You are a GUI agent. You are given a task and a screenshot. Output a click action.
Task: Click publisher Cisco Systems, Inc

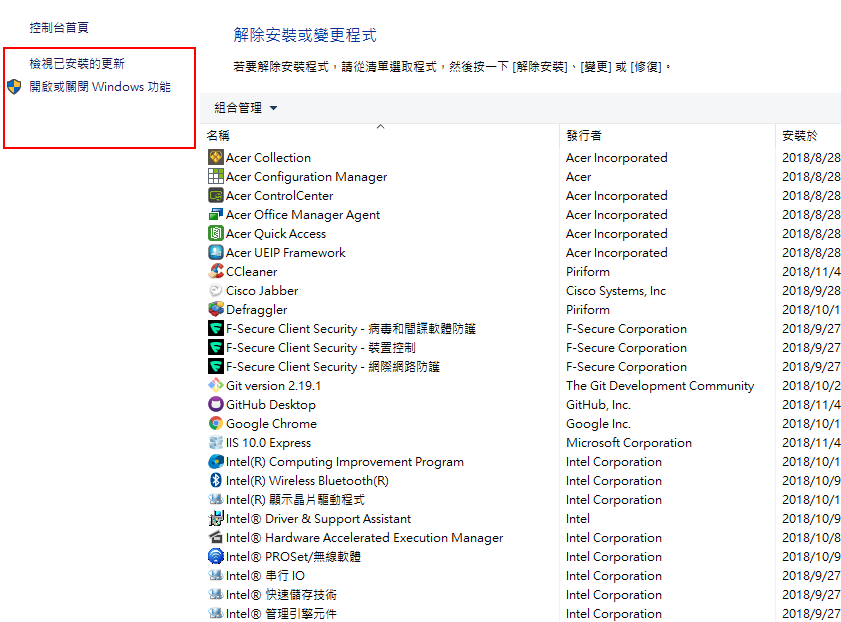coord(616,291)
